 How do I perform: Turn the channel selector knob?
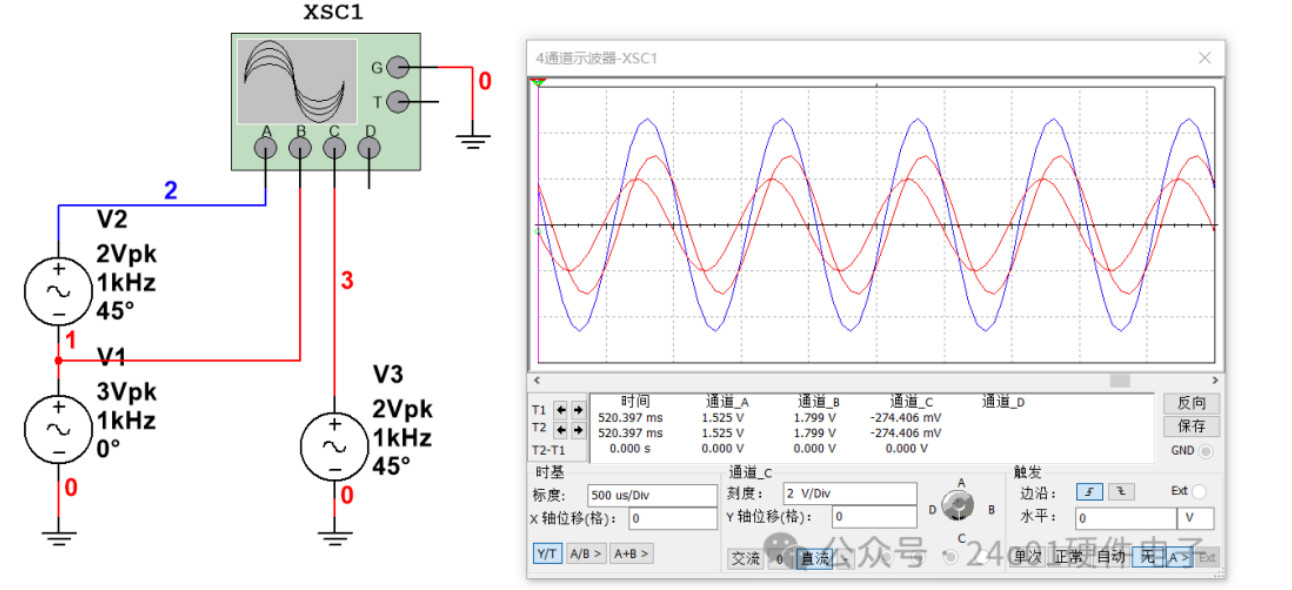tap(960, 508)
